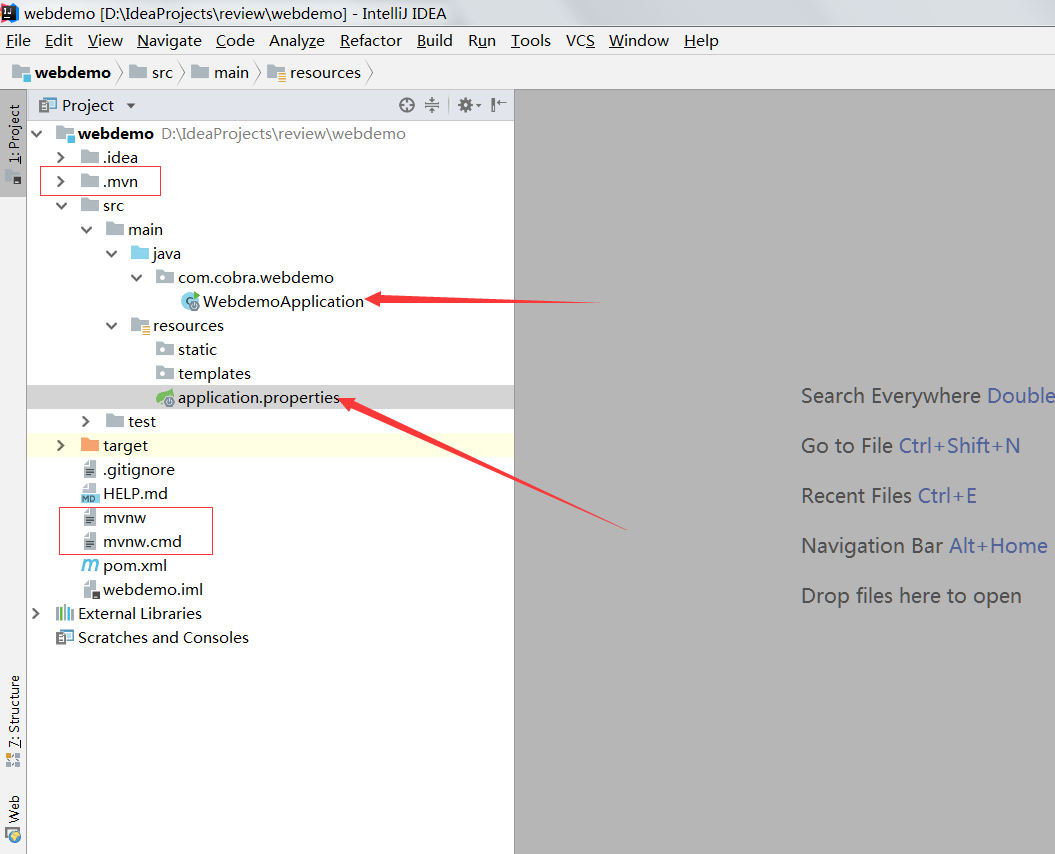Click resources in the navigation breadcrumb
The width and height of the screenshot is (1055, 854).
[315, 73]
